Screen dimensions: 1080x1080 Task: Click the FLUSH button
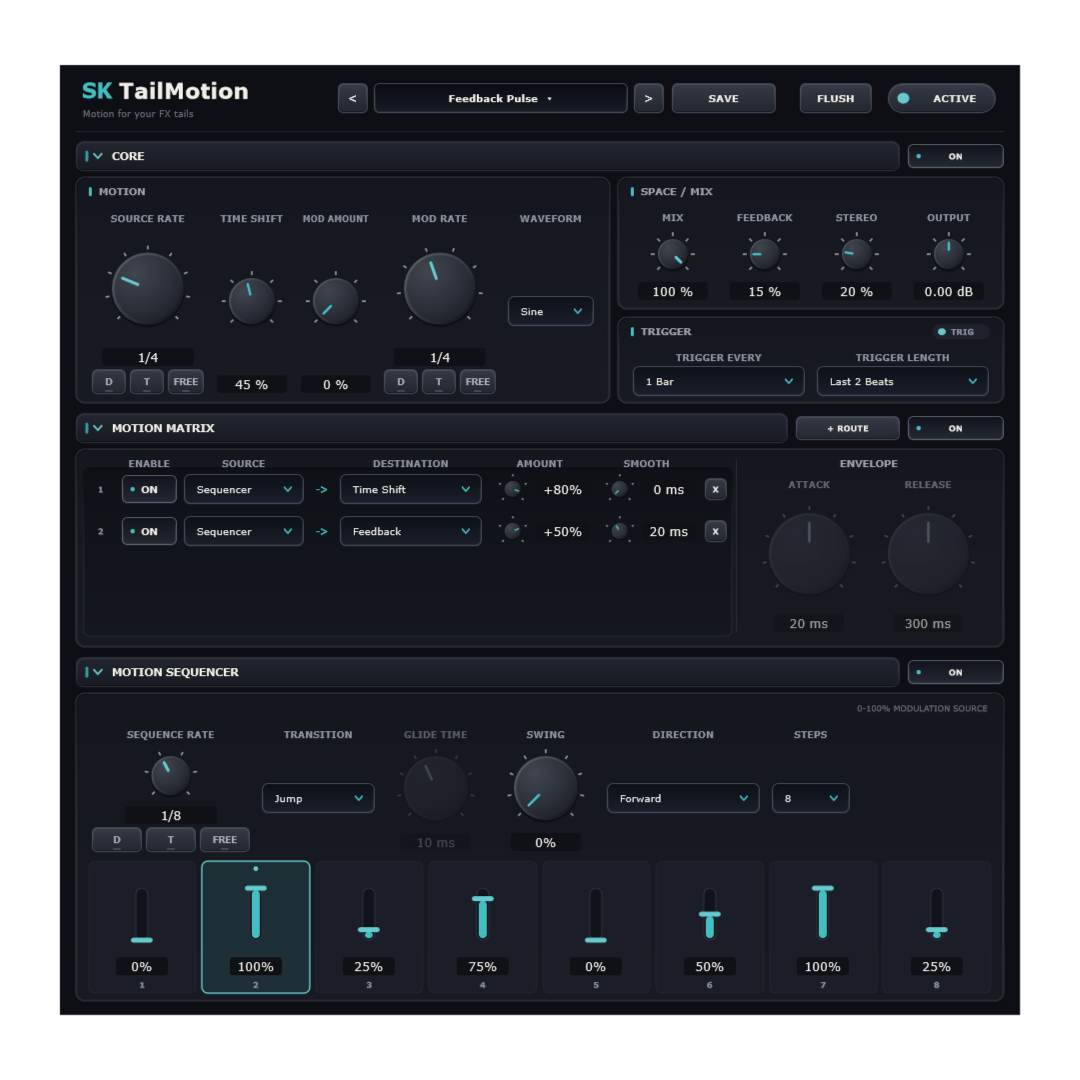(835, 98)
